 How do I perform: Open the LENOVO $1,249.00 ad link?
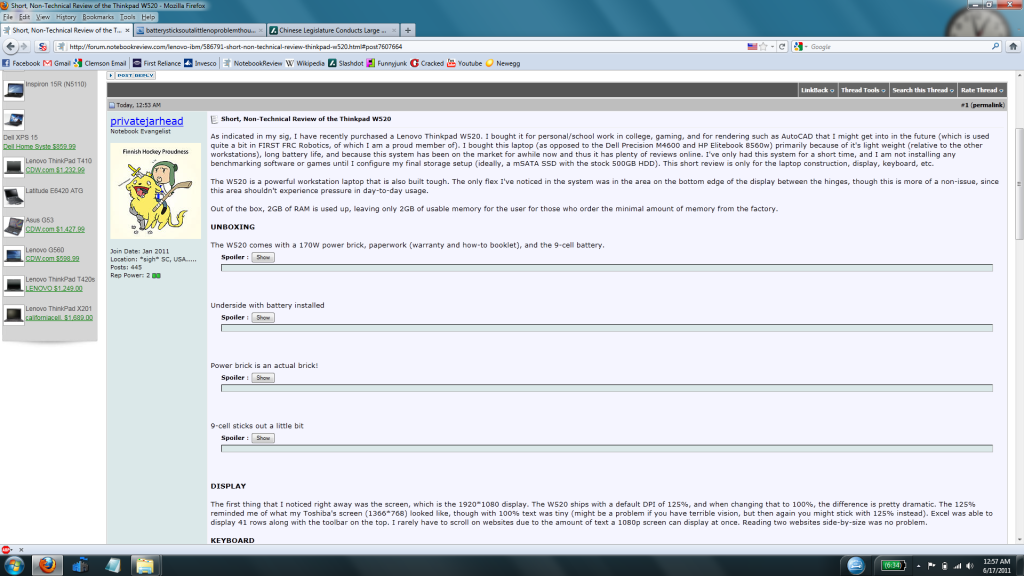(54, 288)
